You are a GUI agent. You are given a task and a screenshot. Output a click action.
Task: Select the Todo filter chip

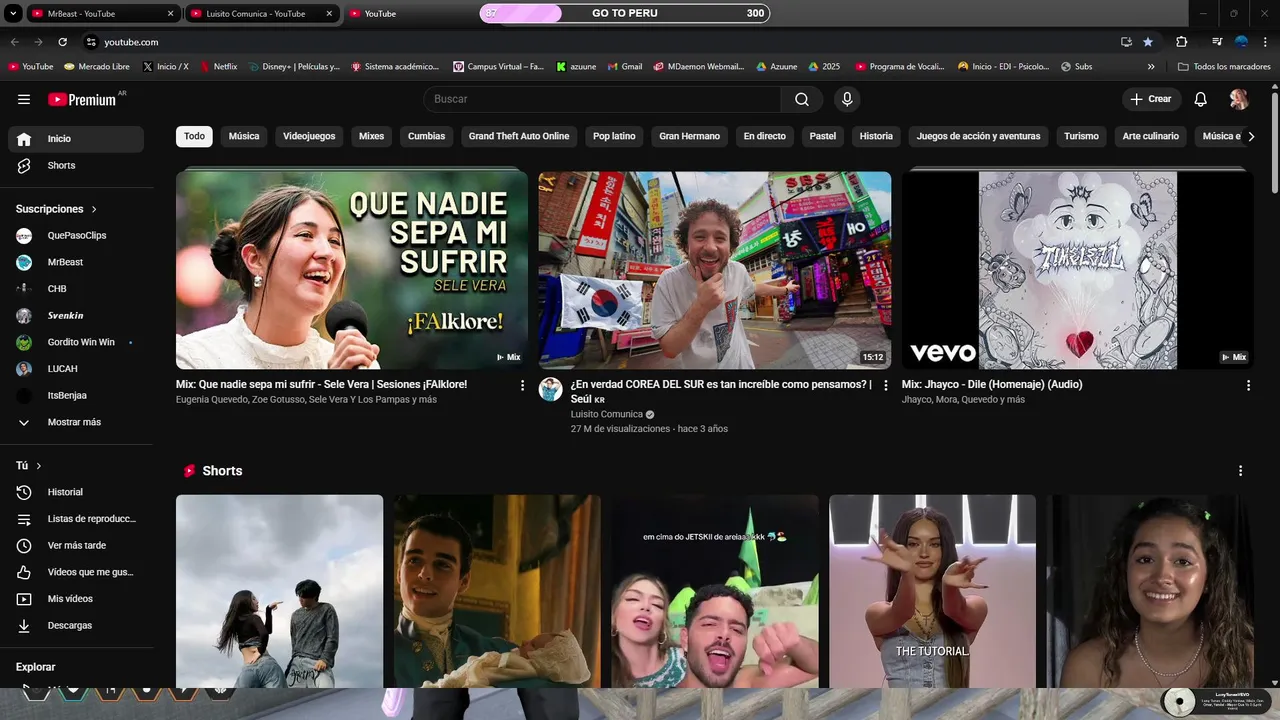click(194, 136)
